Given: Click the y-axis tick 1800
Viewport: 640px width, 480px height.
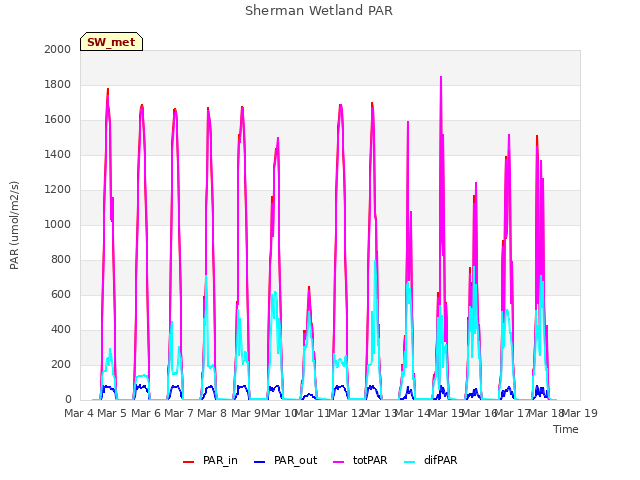Looking at the screenshot, I should pos(58,84).
